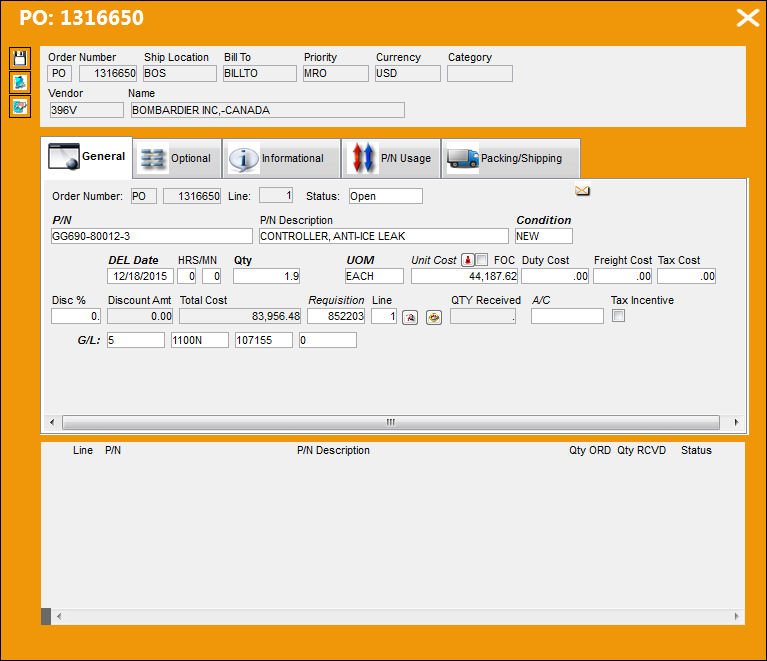Image resolution: width=767 pixels, height=661 pixels.
Task: Click General panel scrollbar left arrow
Action: coord(52,422)
